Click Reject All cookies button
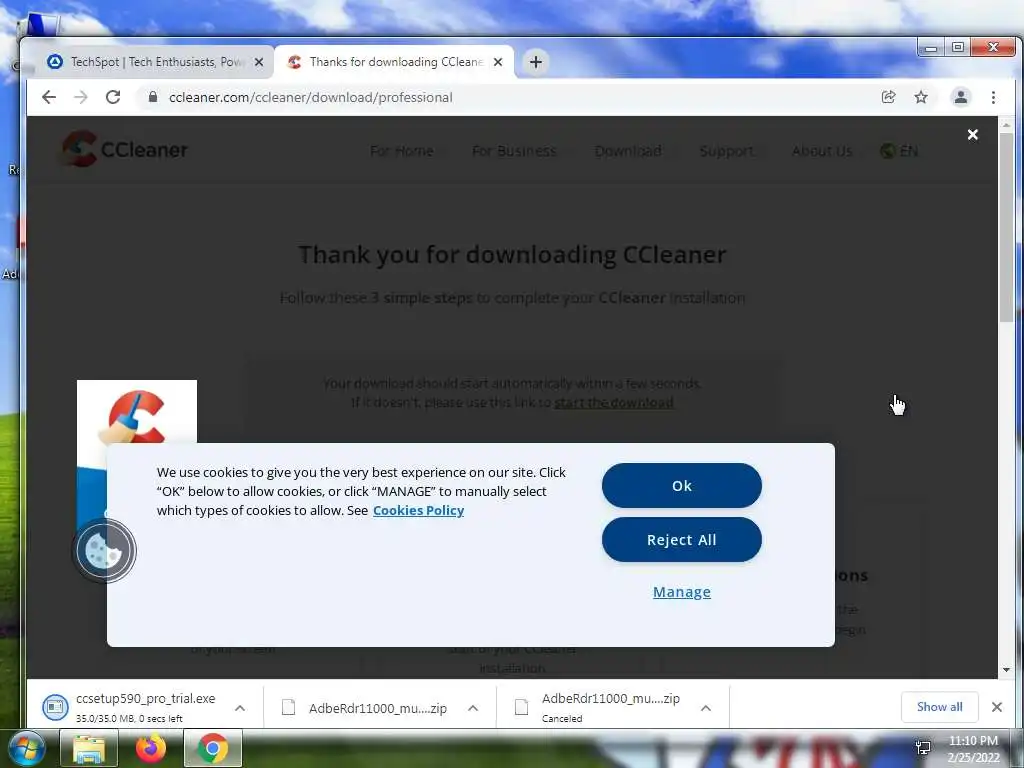Viewport: 1024px width, 768px height. (681, 539)
